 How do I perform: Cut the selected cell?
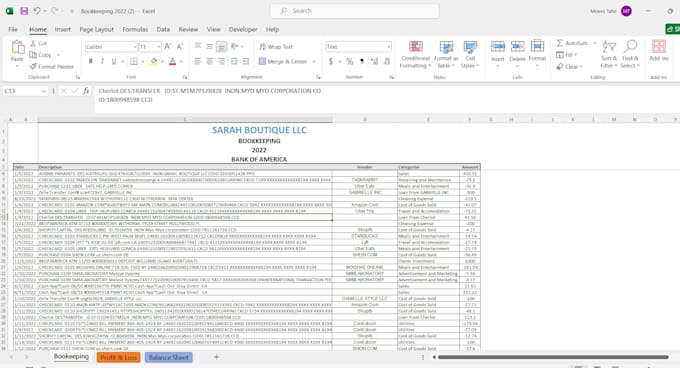[38, 43]
